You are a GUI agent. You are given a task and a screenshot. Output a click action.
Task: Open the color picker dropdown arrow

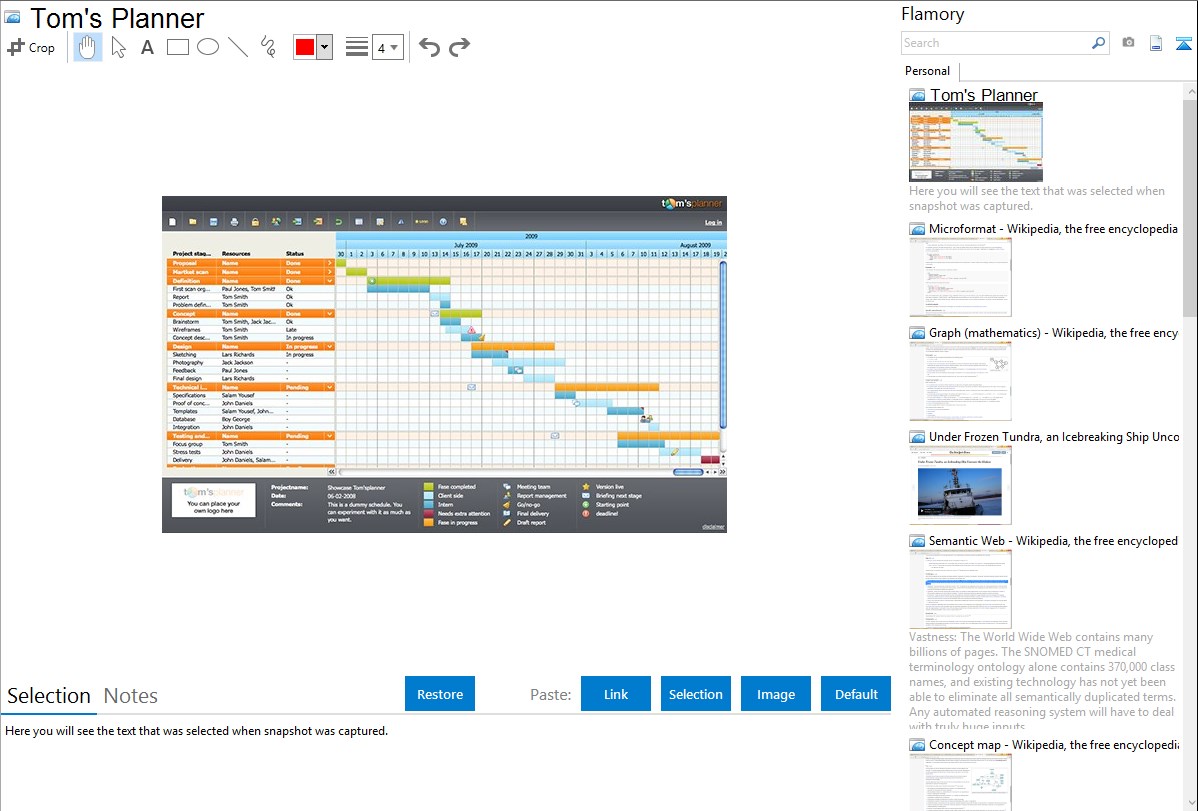pyautogui.click(x=325, y=47)
